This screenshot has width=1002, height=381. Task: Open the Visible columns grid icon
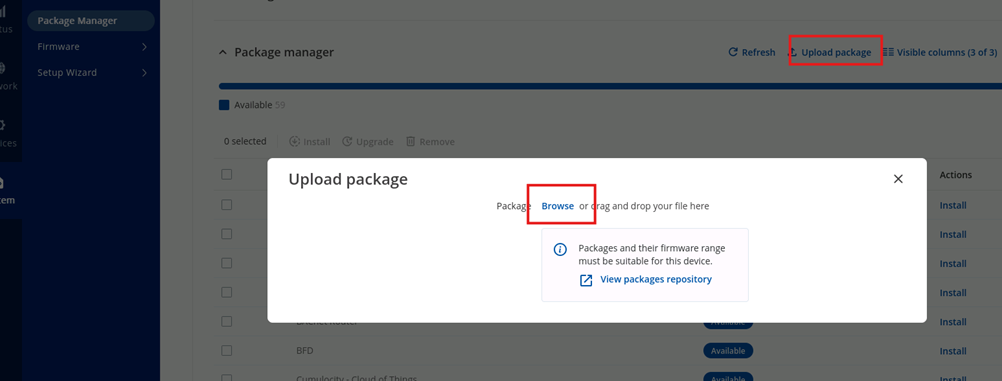(x=888, y=52)
